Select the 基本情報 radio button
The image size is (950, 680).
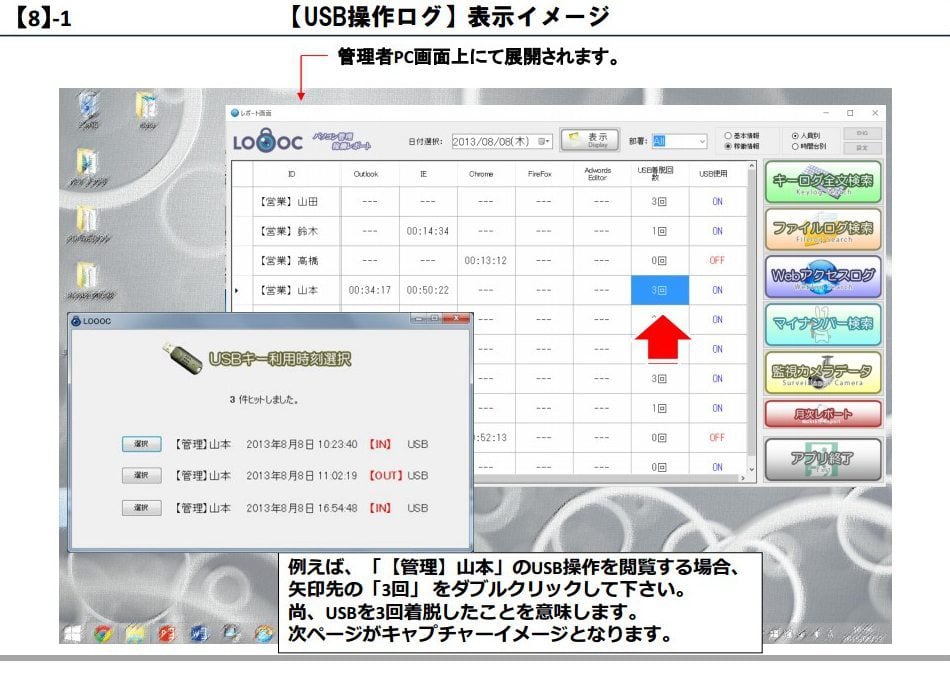tap(729, 135)
